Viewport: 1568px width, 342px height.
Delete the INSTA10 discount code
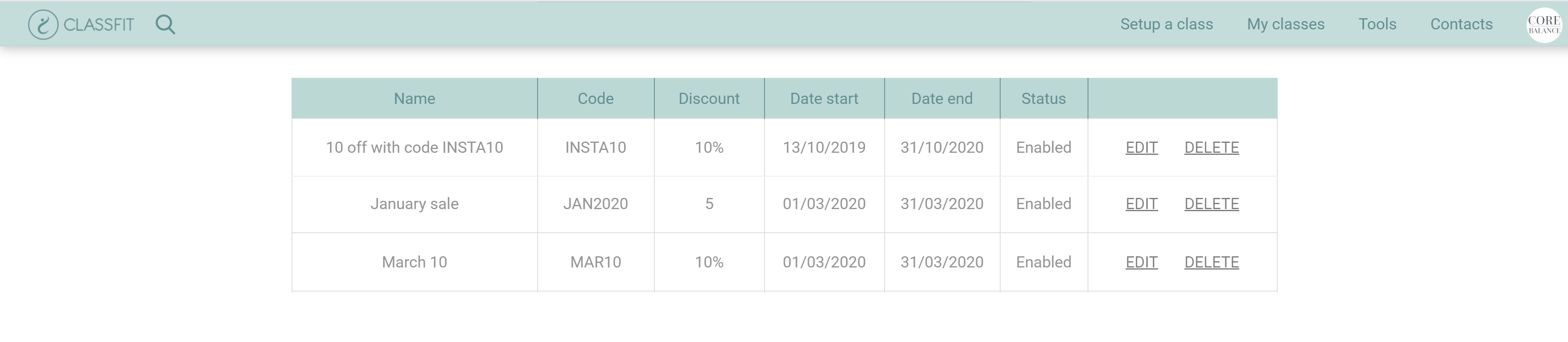(1211, 147)
